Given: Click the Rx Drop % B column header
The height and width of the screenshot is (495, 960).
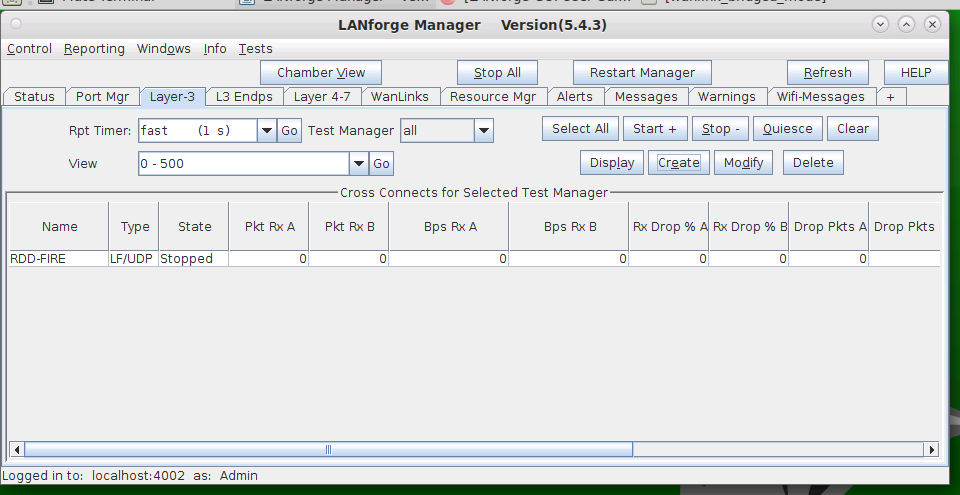Looking at the screenshot, I should (x=749, y=227).
